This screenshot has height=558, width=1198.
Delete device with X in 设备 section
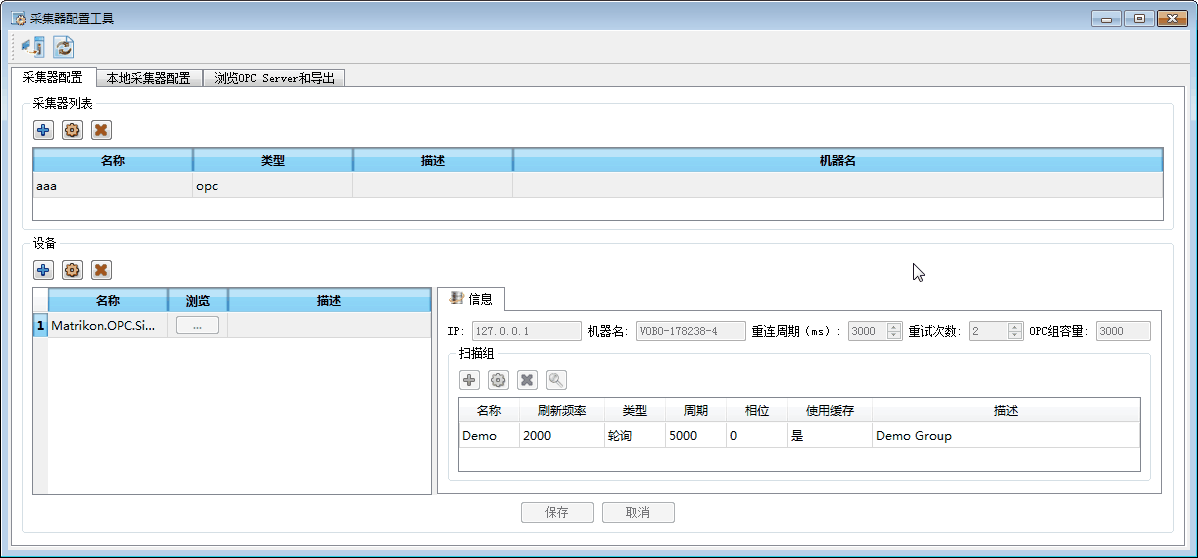point(101,270)
